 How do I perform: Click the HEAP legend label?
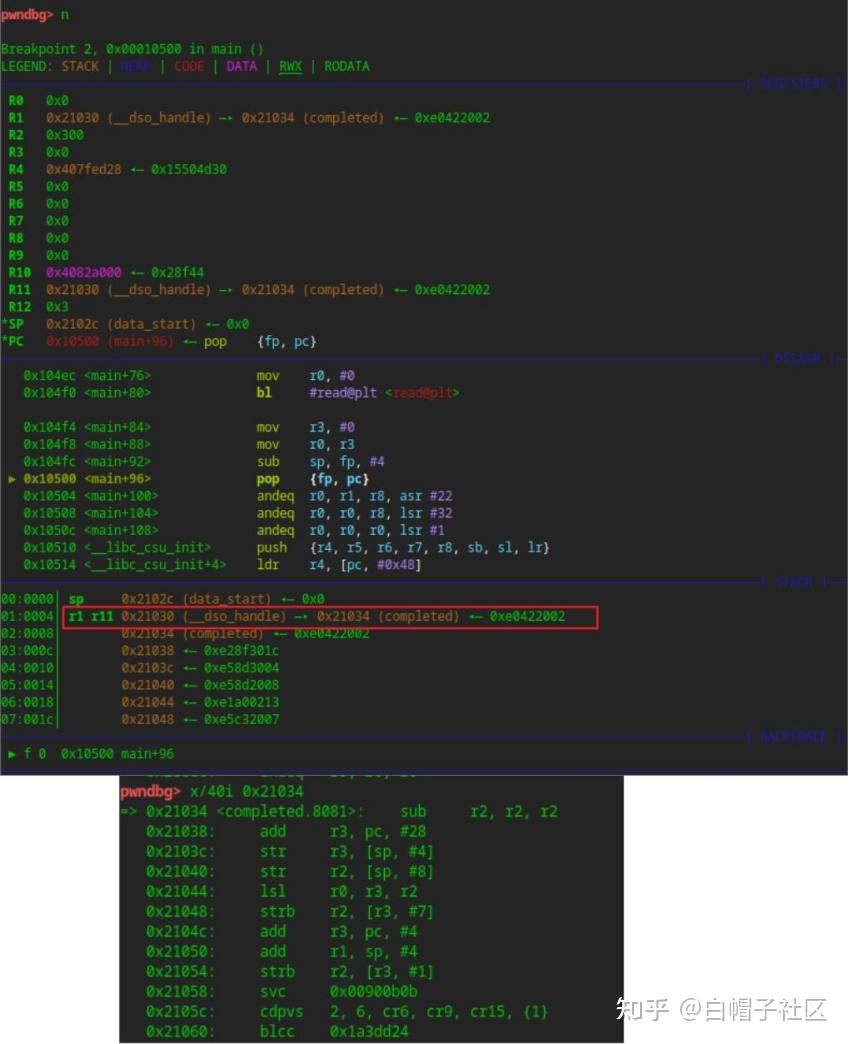(135, 66)
